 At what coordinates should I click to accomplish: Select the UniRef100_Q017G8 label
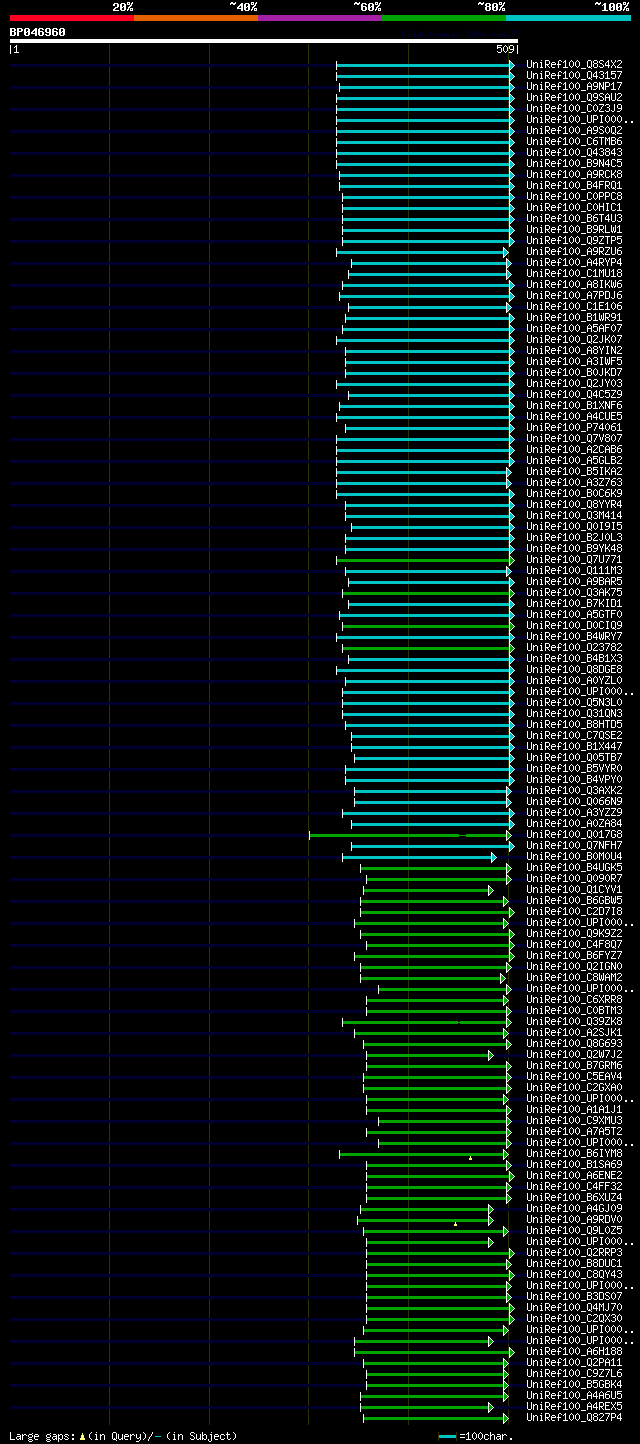tap(575, 834)
